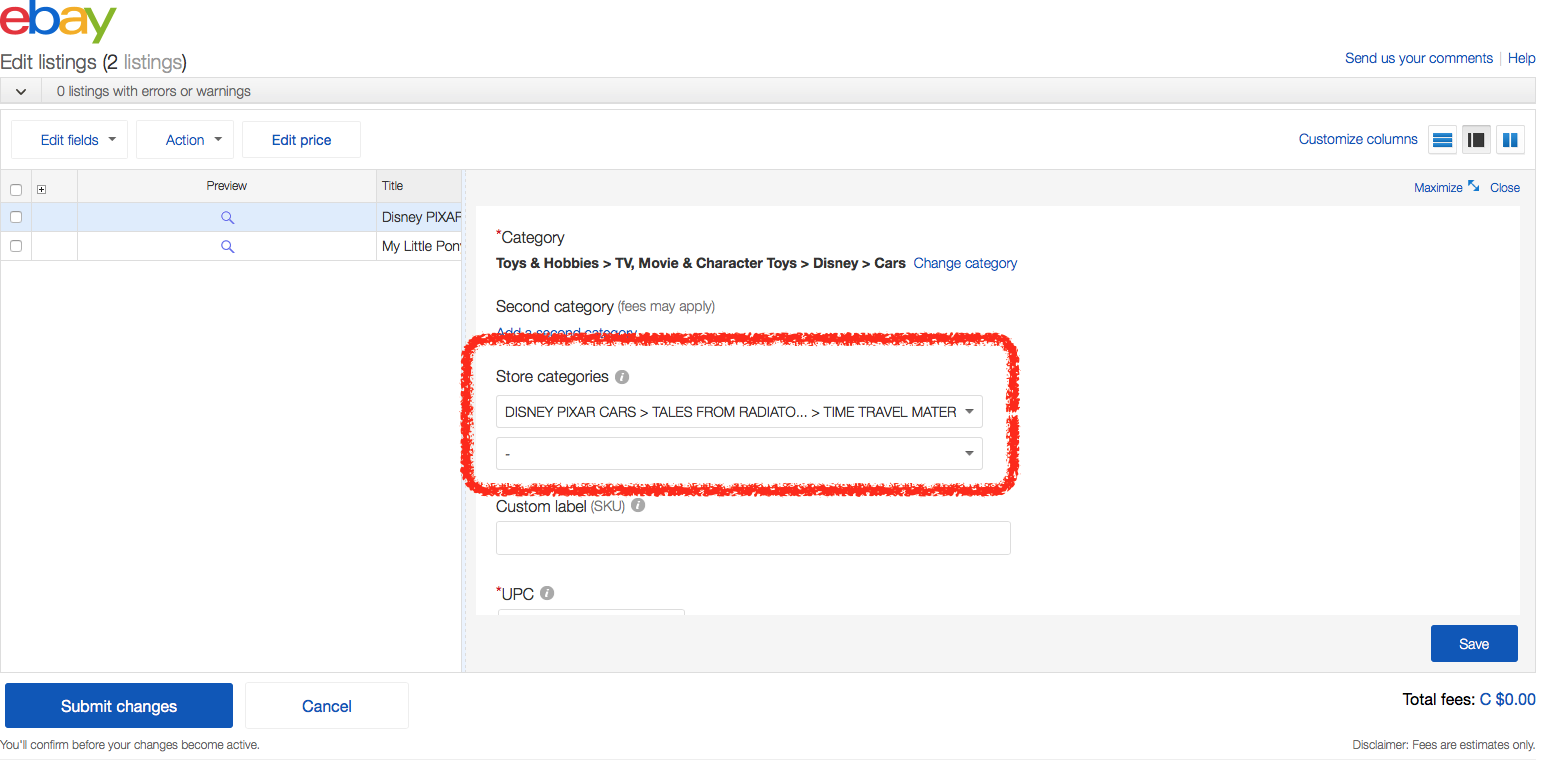Switch to the side-panel view icon
Screen dimensions: 1548x763
tap(1476, 140)
